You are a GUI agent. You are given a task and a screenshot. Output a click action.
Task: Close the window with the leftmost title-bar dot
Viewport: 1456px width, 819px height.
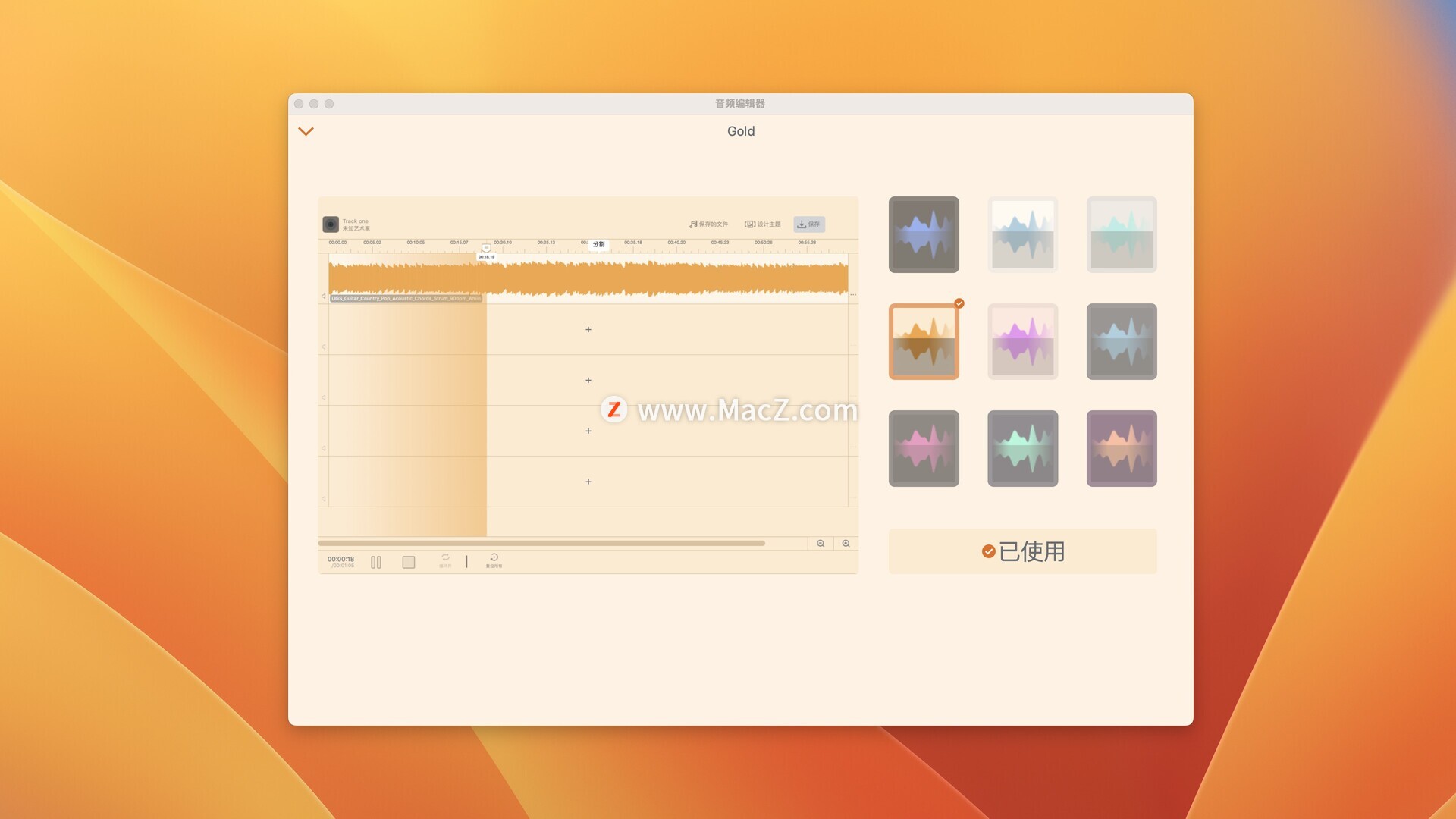coord(299,104)
